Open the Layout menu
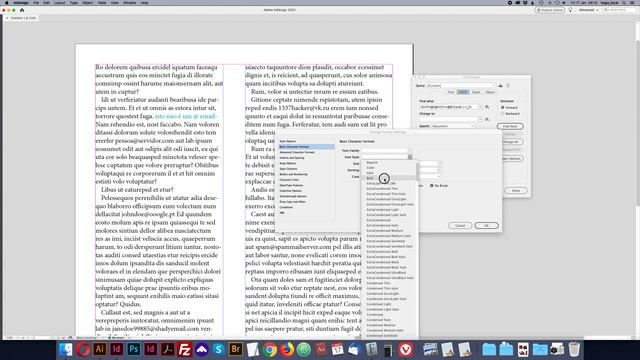 point(60,2)
